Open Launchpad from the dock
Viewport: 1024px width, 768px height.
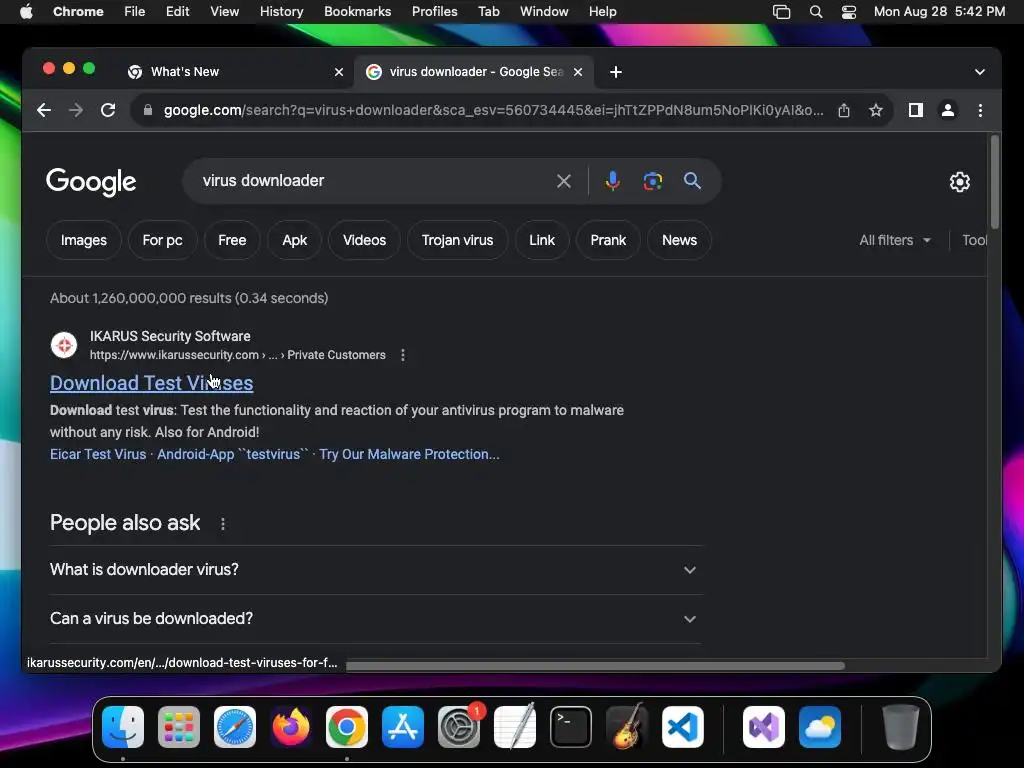179,726
